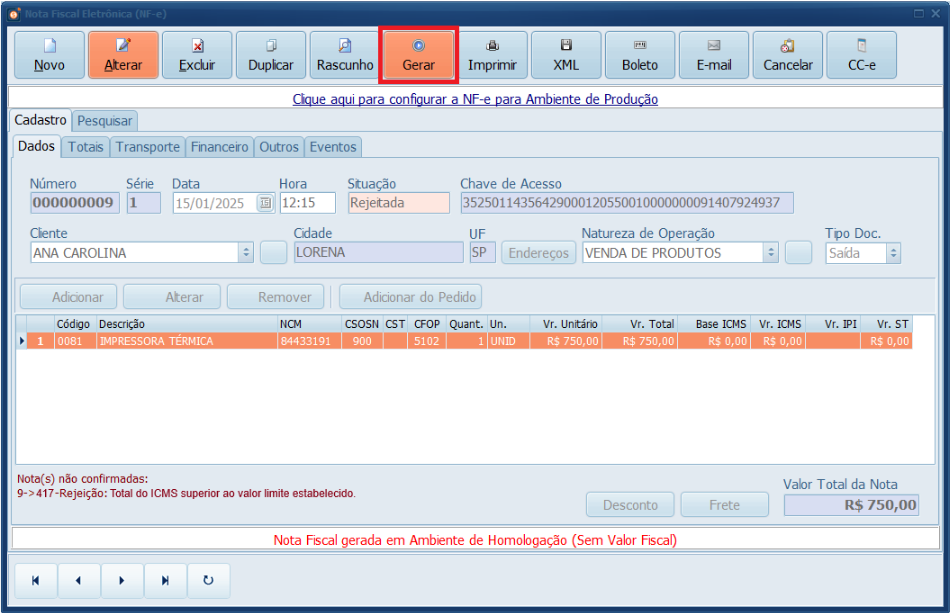This screenshot has height=613, width=951.
Task: Open the Cliente dropdown
Action: click(x=248, y=252)
